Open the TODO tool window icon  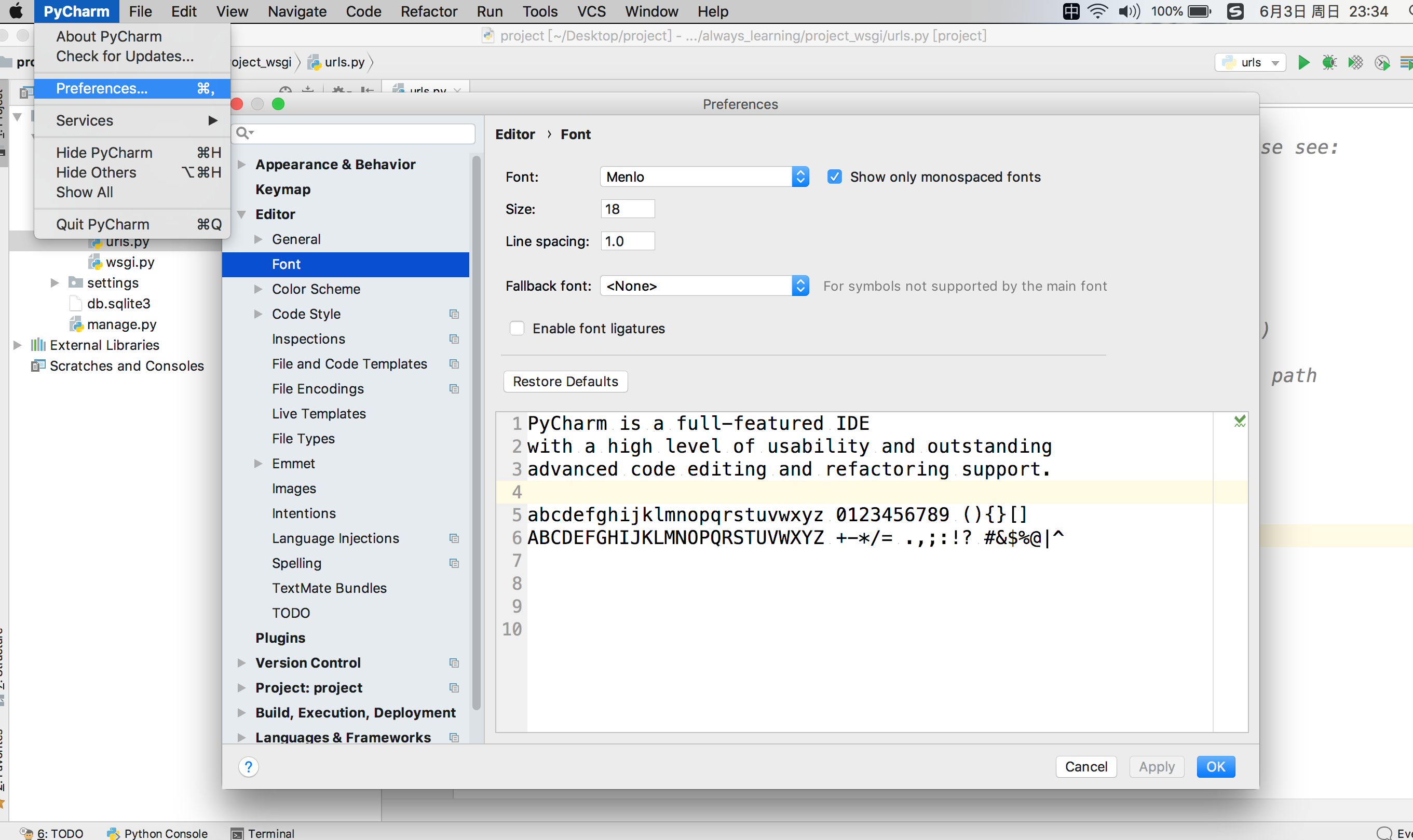(x=26, y=833)
